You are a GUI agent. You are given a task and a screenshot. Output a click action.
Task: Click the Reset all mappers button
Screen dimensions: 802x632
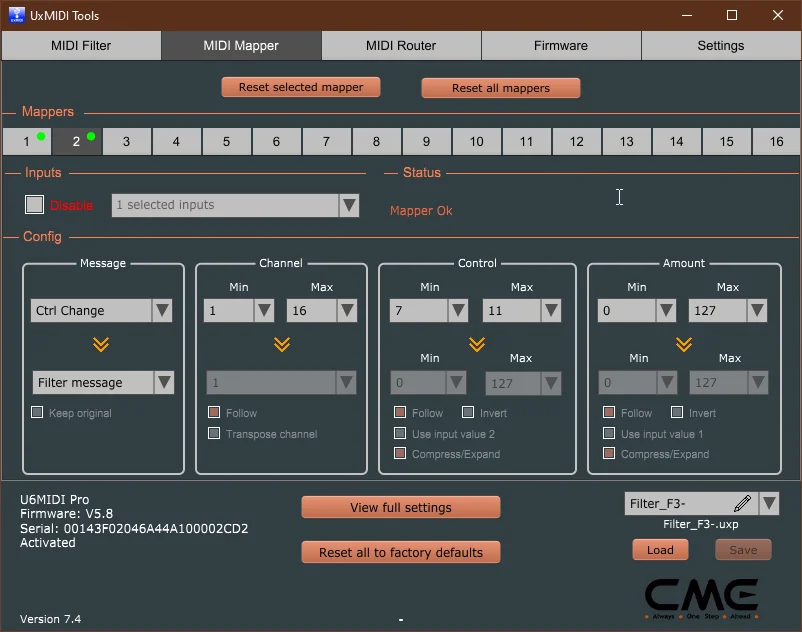click(500, 87)
